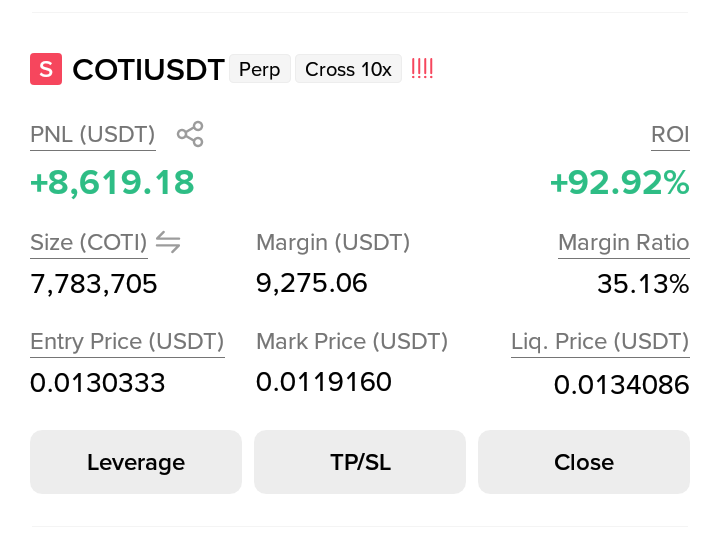Click the +8,619.18 PNL value
This screenshot has width=720, height=543.
[112, 183]
